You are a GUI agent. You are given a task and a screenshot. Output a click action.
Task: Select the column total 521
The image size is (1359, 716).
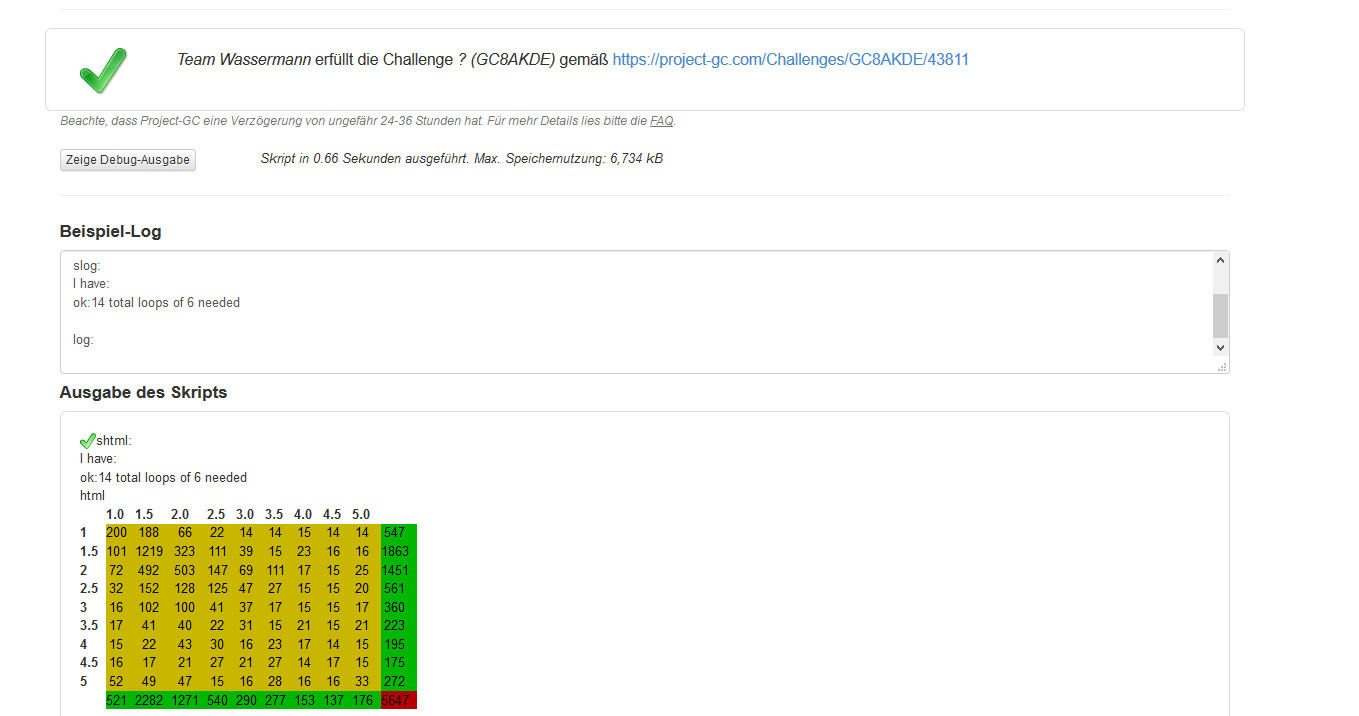pos(117,700)
